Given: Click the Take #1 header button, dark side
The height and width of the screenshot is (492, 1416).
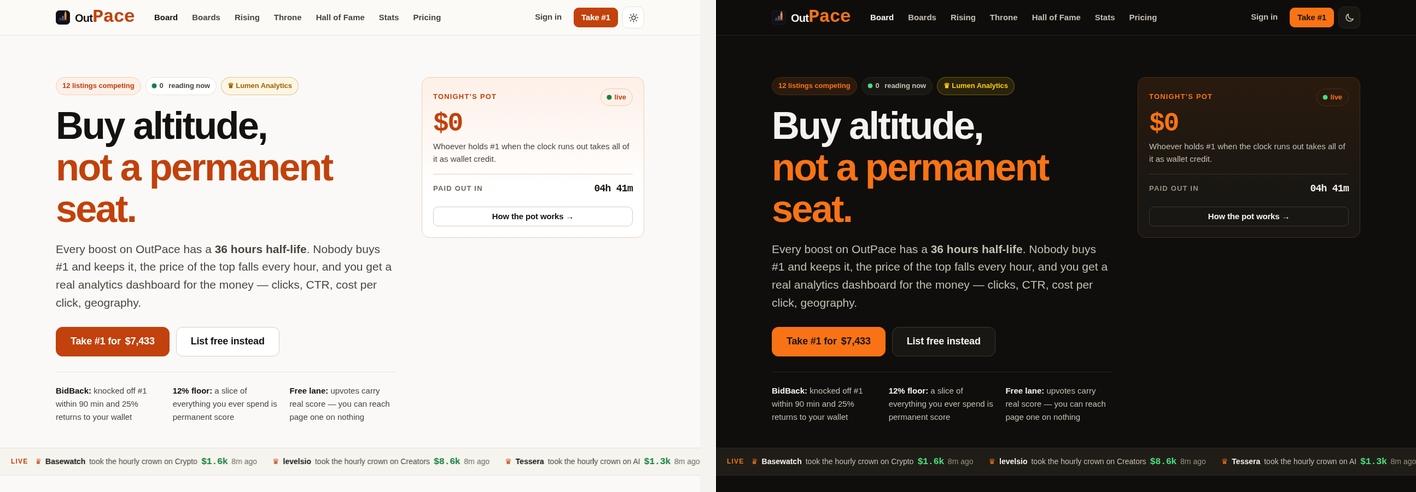Looking at the screenshot, I should click(1312, 17).
